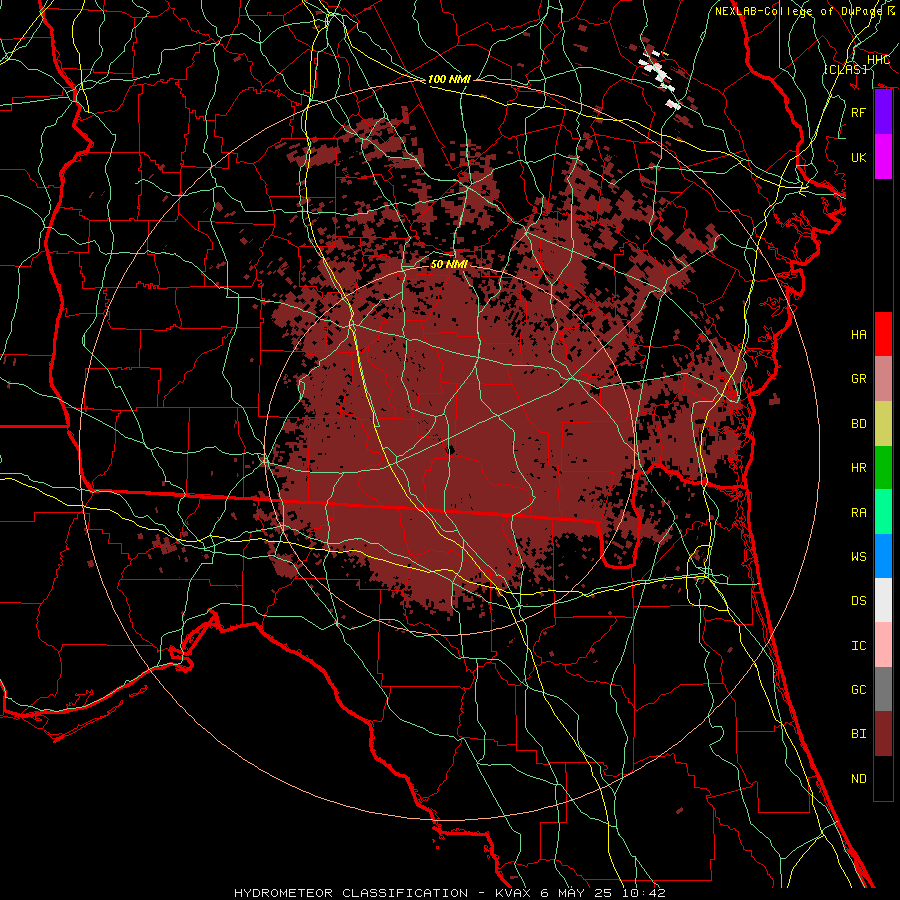Click the 'UK' legend label
The image size is (900, 900).
(x=859, y=157)
